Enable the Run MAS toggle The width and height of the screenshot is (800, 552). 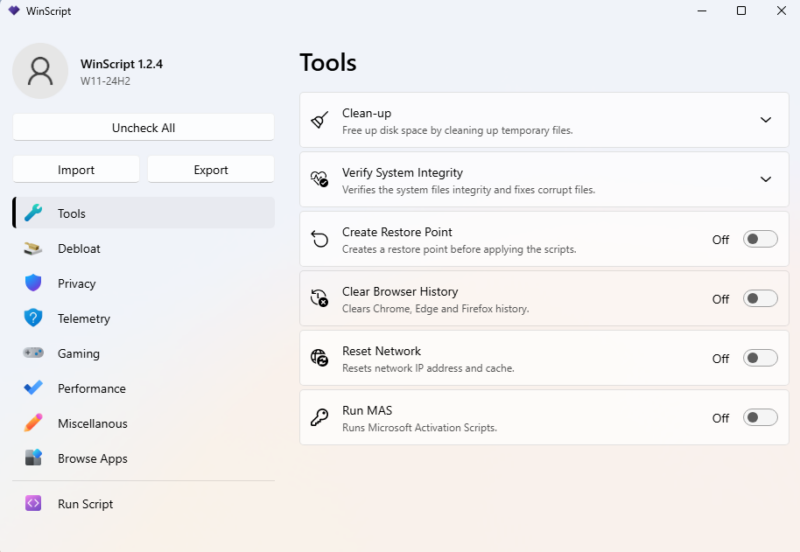click(x=760, y=418)
